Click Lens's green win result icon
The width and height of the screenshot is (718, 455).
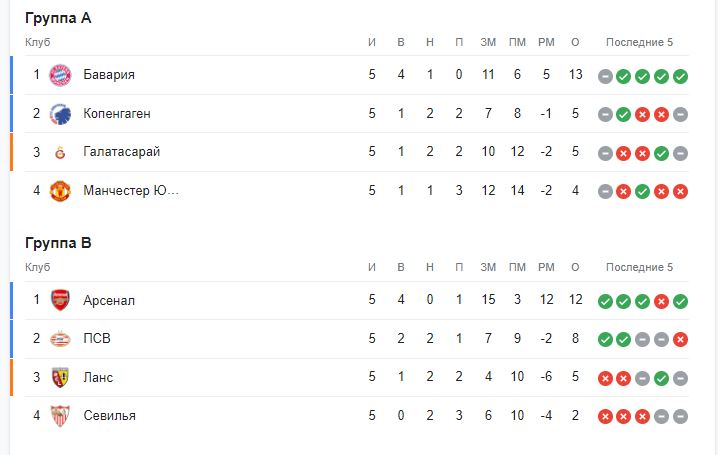tap(661, 378)
